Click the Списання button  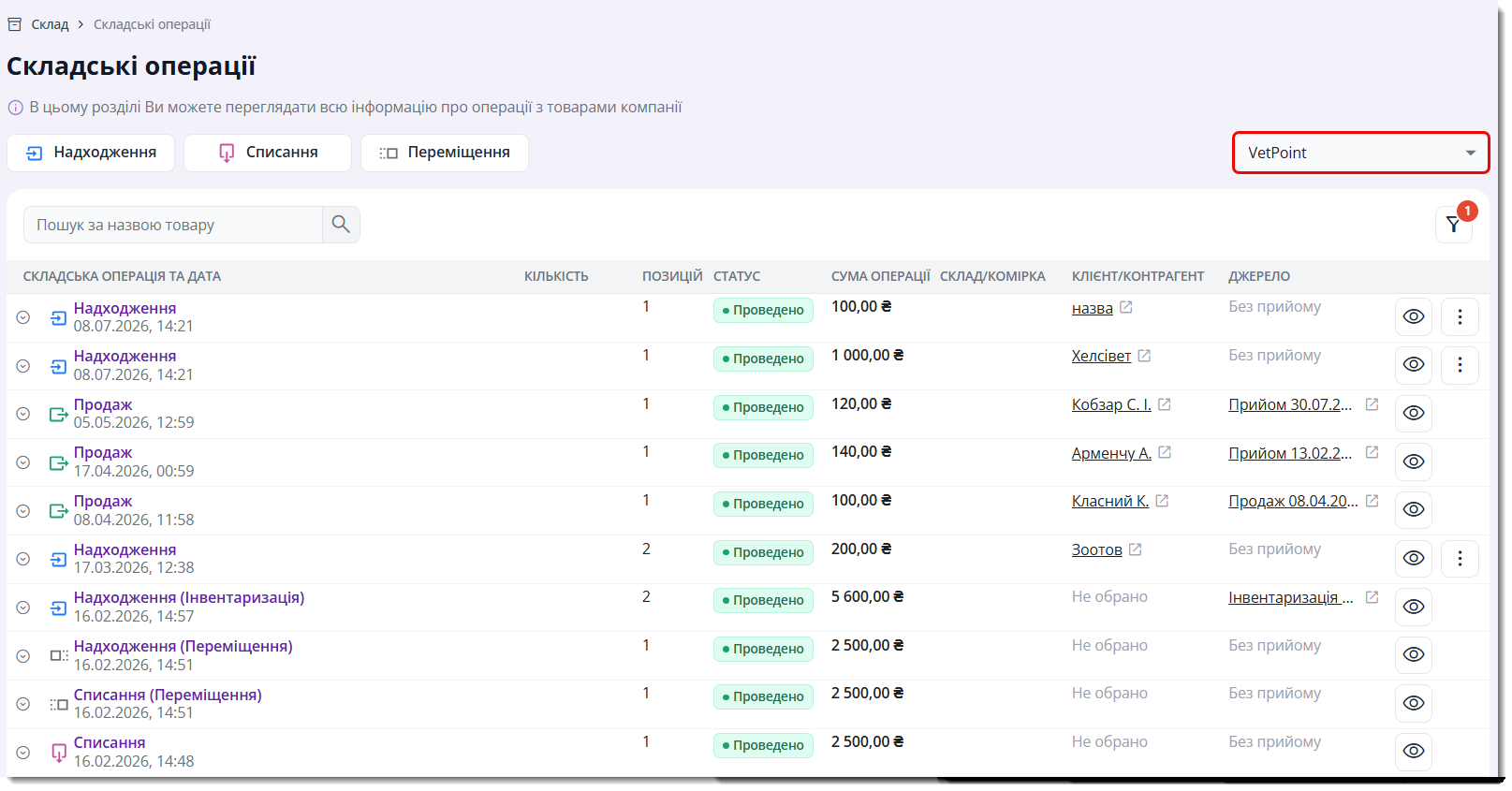coord(268,153)
